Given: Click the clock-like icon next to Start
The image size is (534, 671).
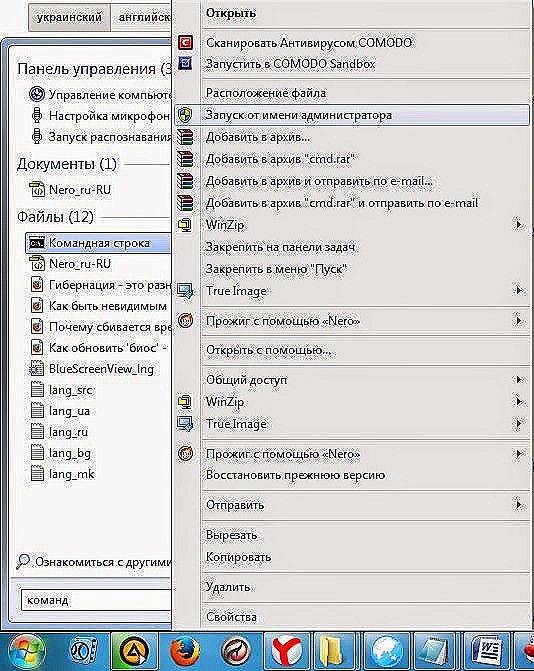Looking at the screenshot, I should click(x=83, y=652).
